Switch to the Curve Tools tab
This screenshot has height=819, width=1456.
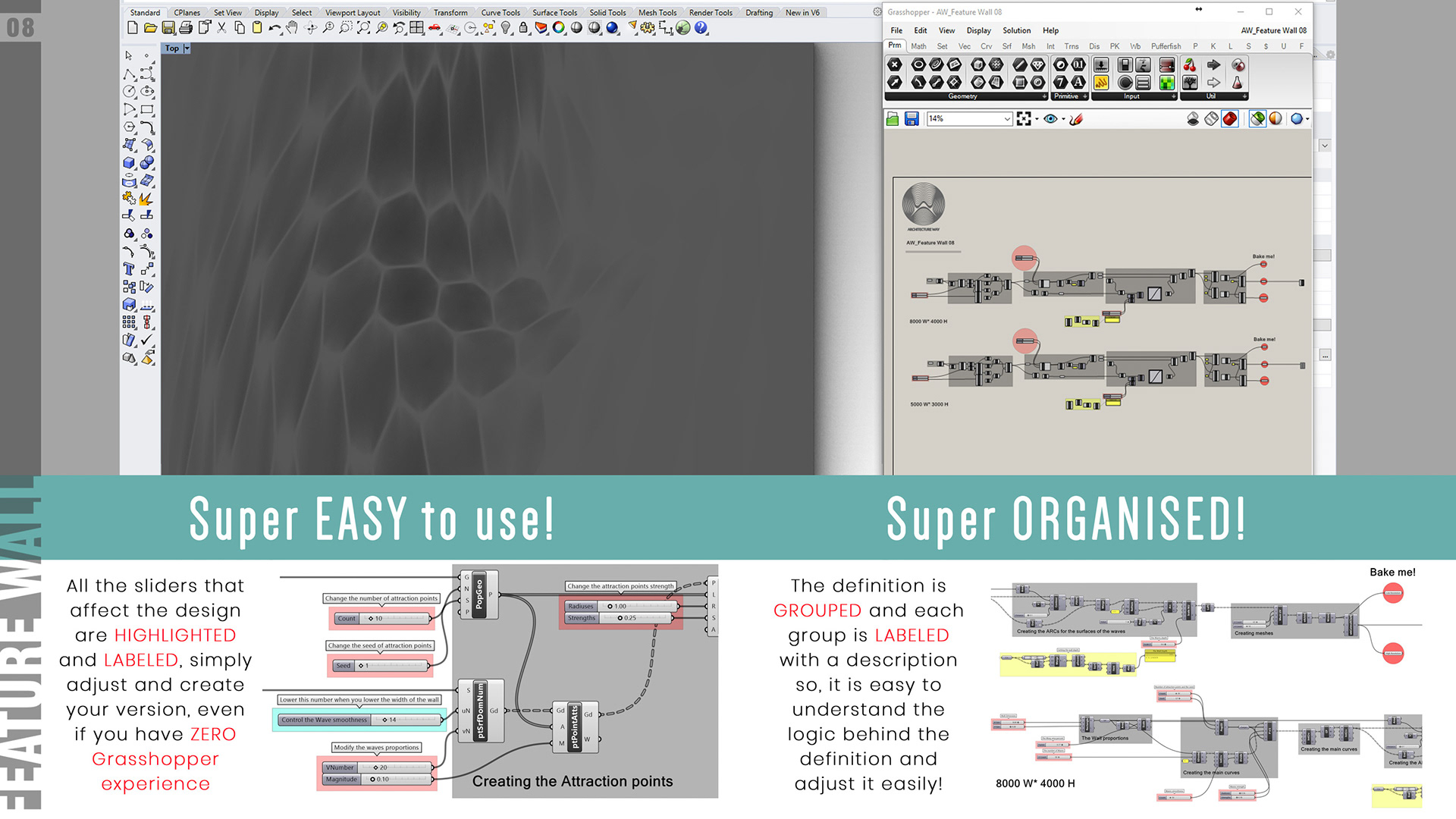tap(500, 12)
